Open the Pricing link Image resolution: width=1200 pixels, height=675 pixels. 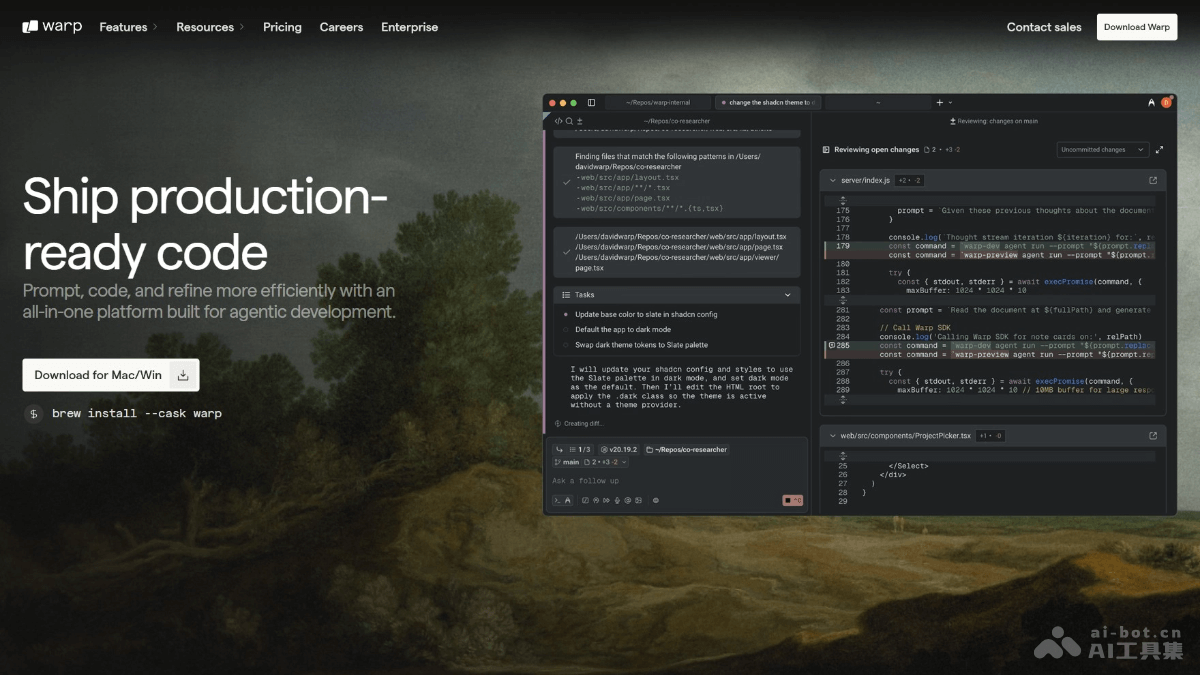(282, 27)
